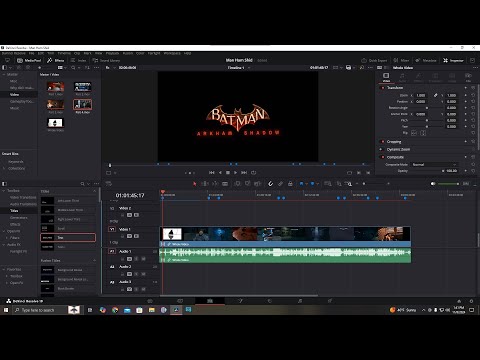Select the Video tab in Inspector
This screenshot has width=480, height=360.
pos(386,77)
